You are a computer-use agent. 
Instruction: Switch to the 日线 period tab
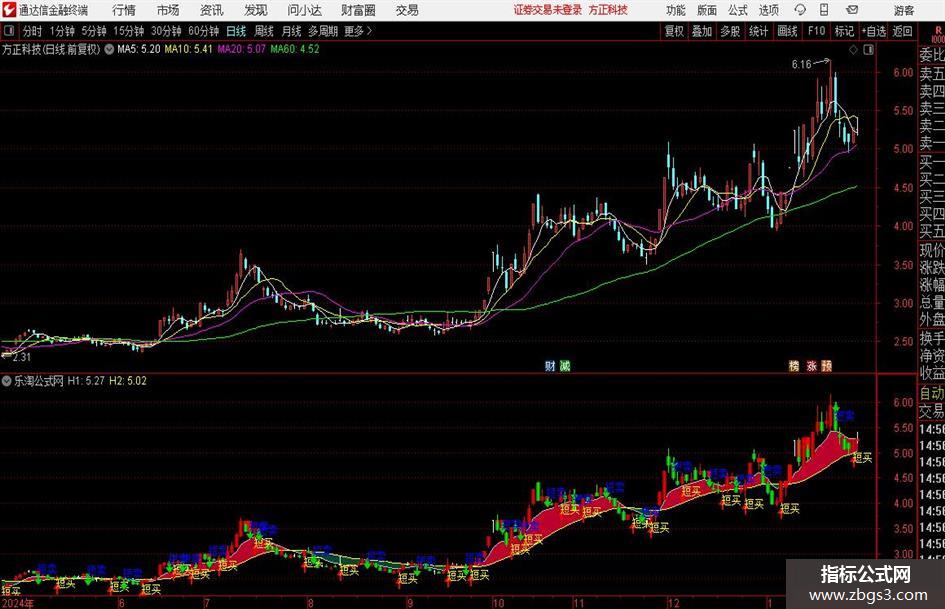click(236, 31)
